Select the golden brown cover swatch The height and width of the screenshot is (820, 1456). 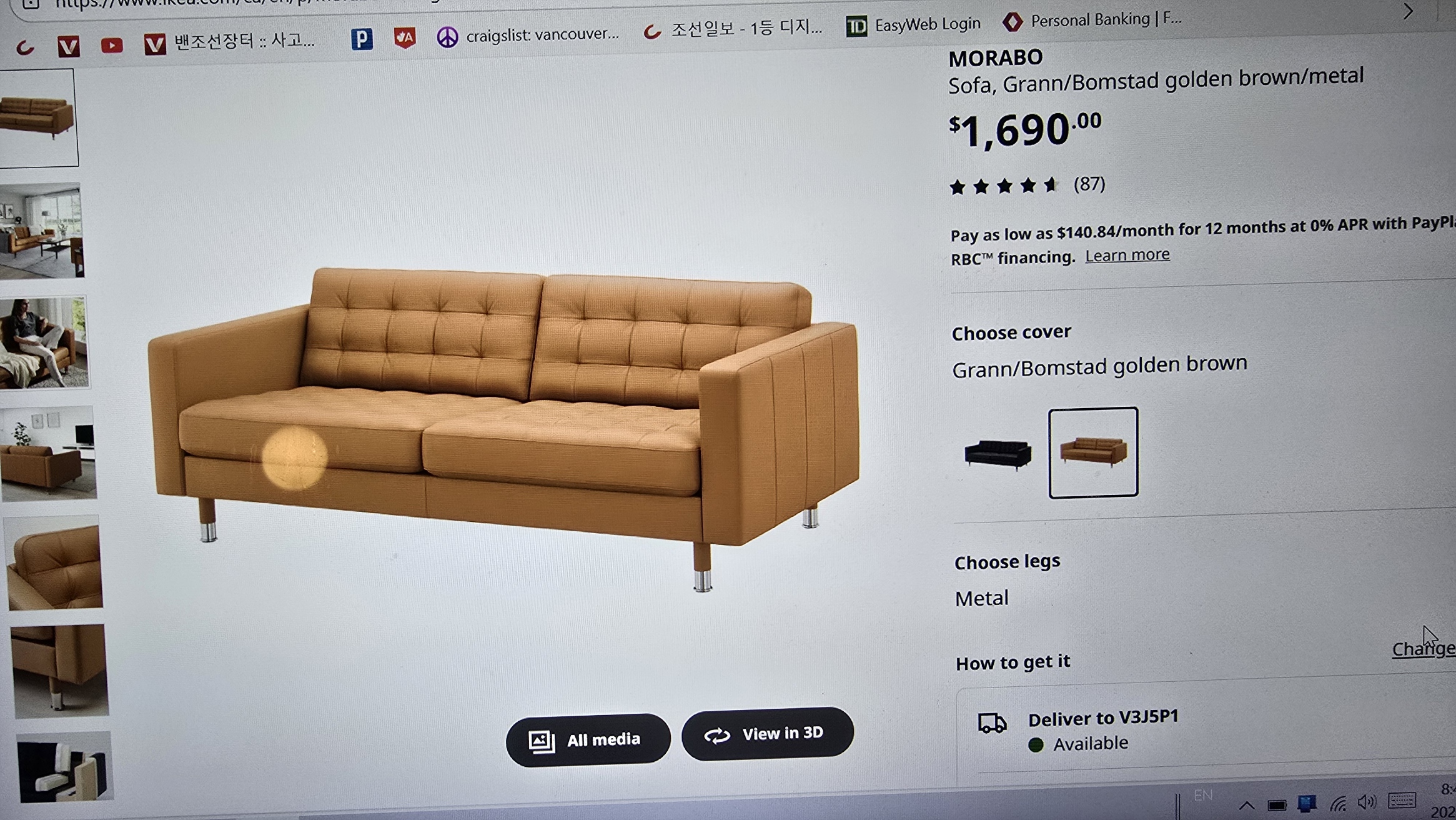click(x=1093, y=452)
